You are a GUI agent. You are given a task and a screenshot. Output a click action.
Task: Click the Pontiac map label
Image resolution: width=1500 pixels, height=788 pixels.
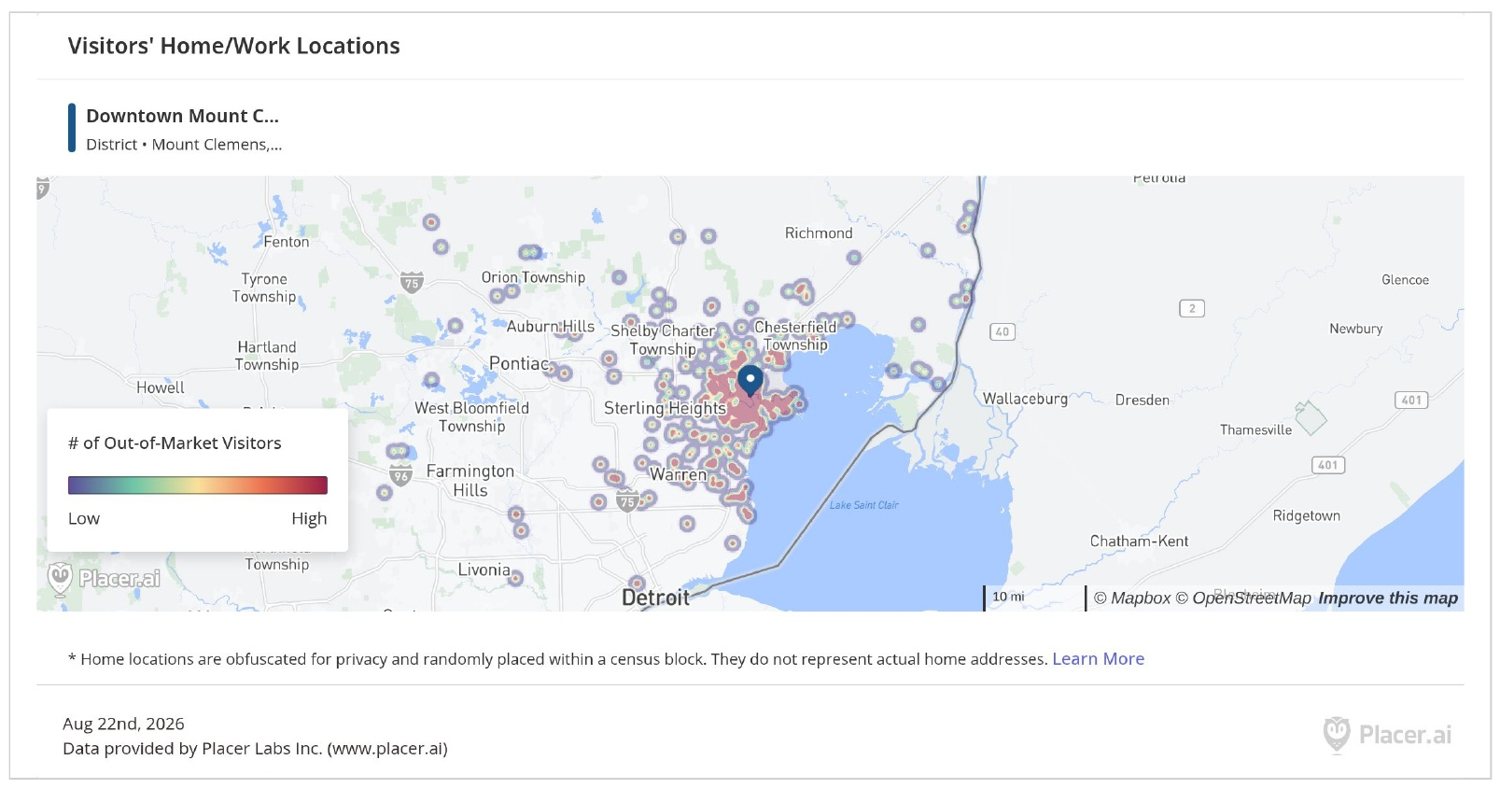coord(519,363)
